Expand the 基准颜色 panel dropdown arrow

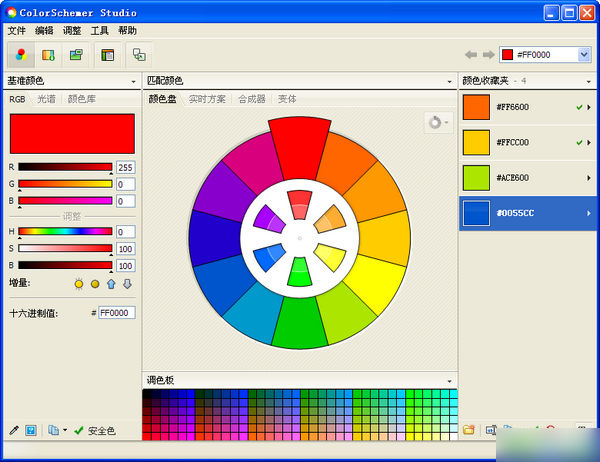tap(133, 81)
